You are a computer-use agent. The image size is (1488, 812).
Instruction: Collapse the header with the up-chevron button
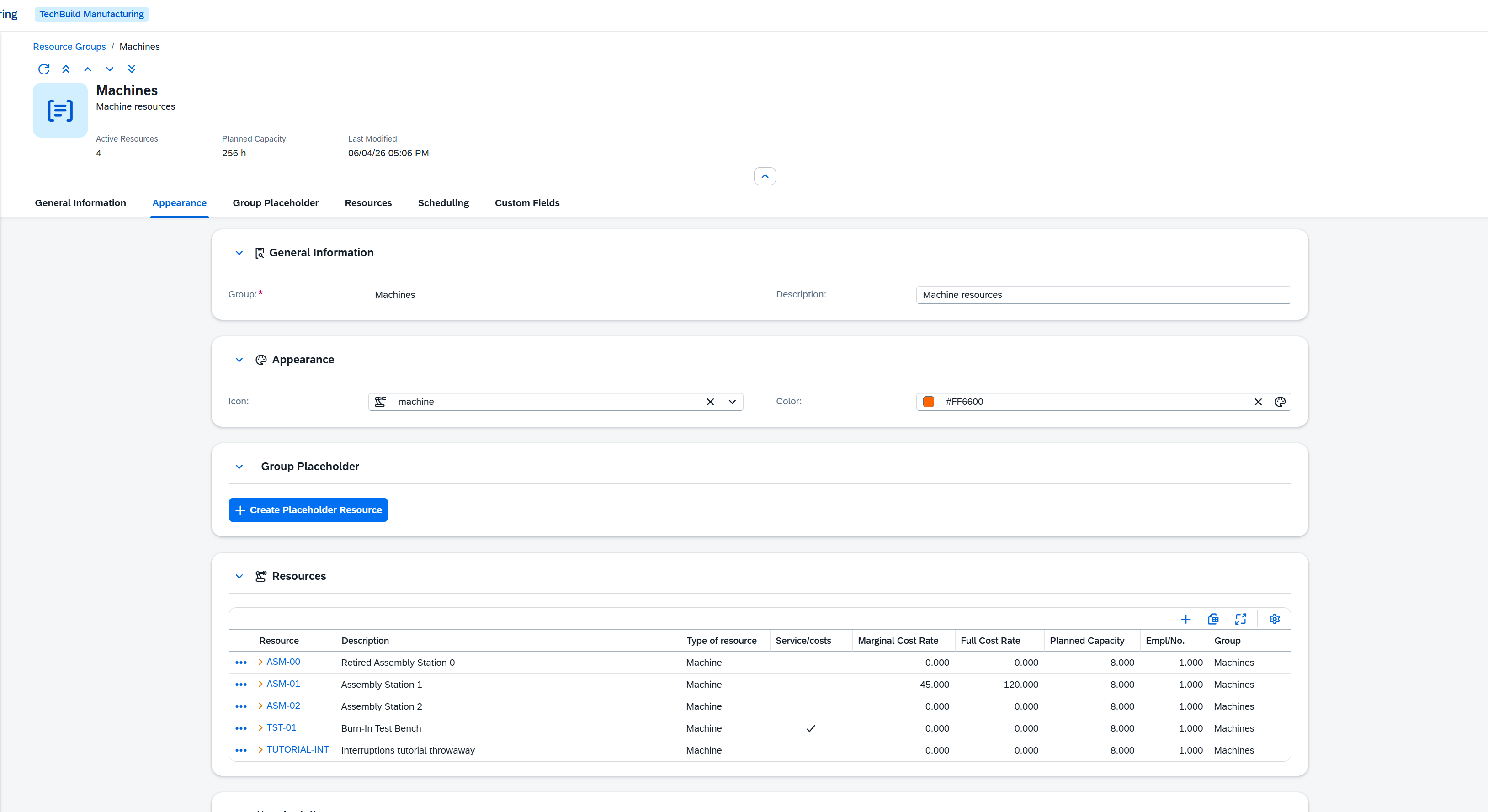765,176
